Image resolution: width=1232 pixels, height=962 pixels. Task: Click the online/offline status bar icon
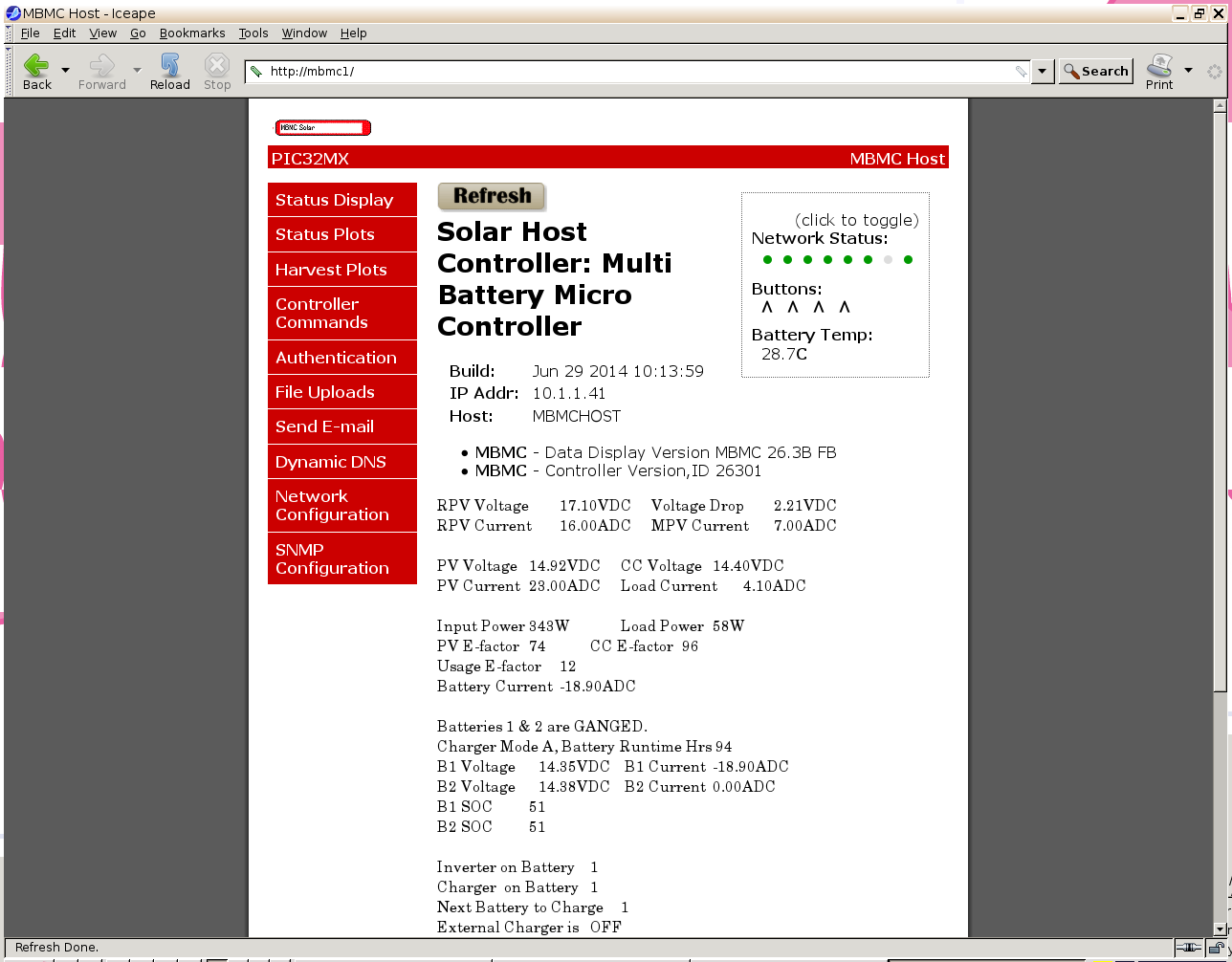coord(1189,948)
